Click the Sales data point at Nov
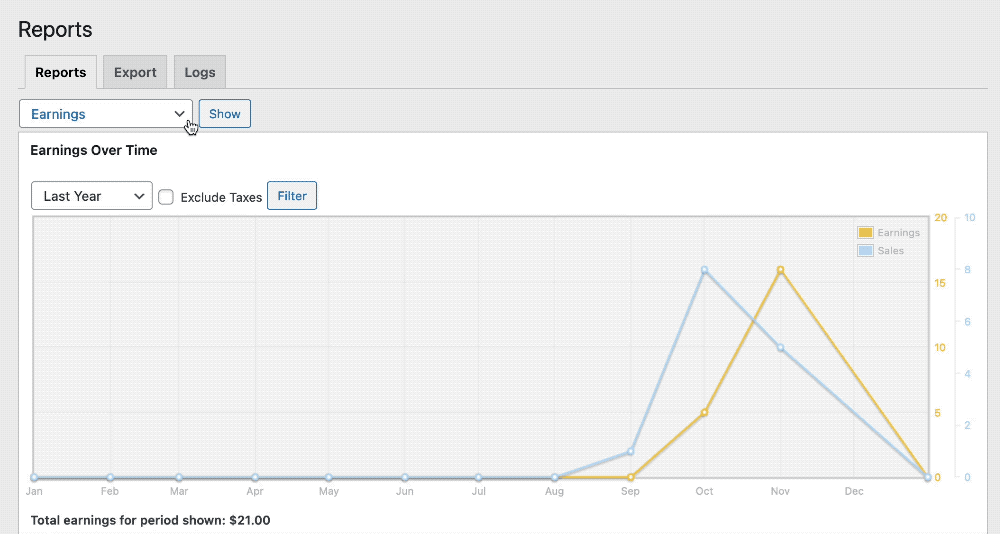Viewport: 1000px width, 534px height. click(x=780, y=348)
